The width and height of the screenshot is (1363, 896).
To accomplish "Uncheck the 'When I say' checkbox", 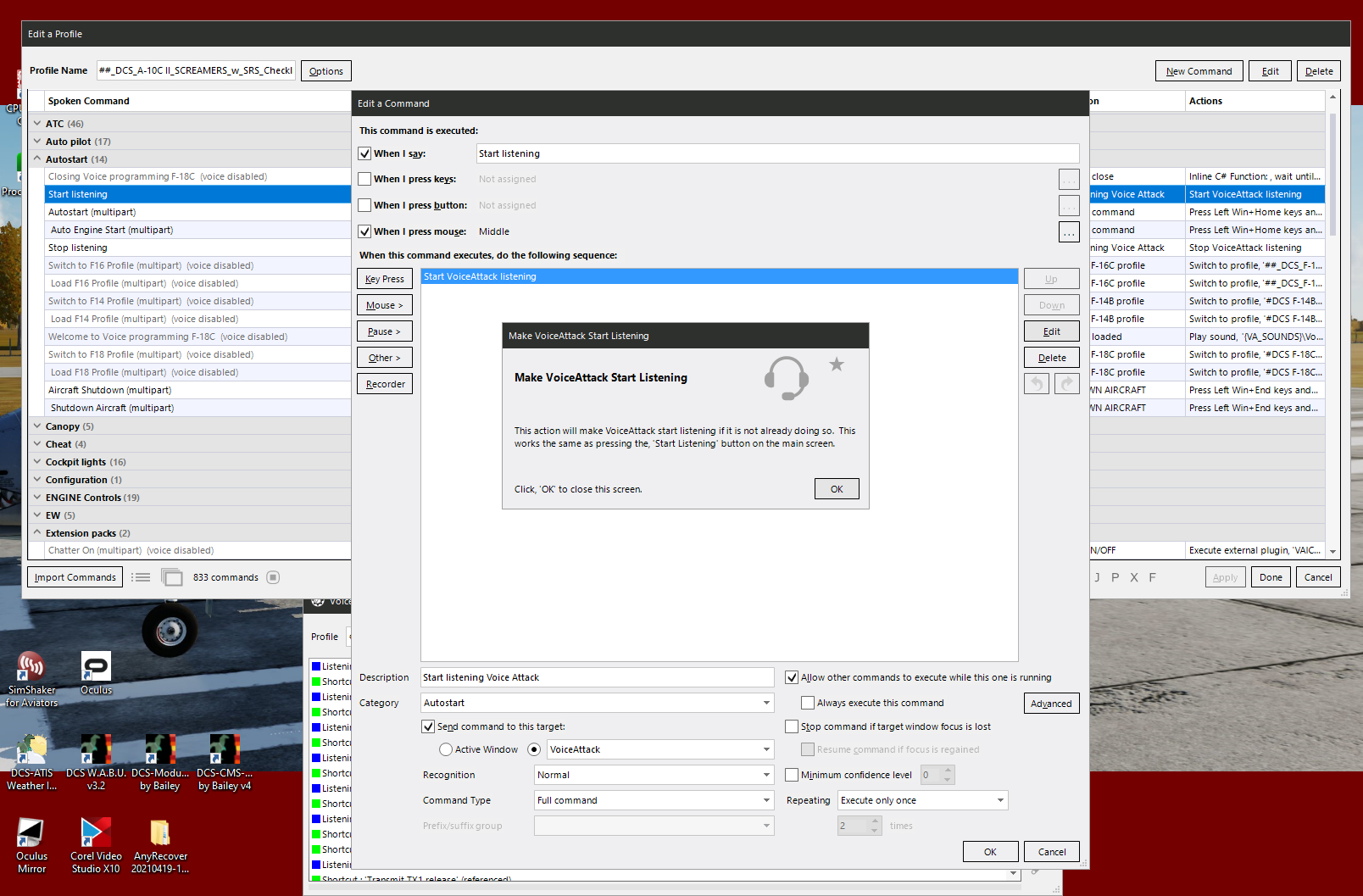I will pos(364,153).
